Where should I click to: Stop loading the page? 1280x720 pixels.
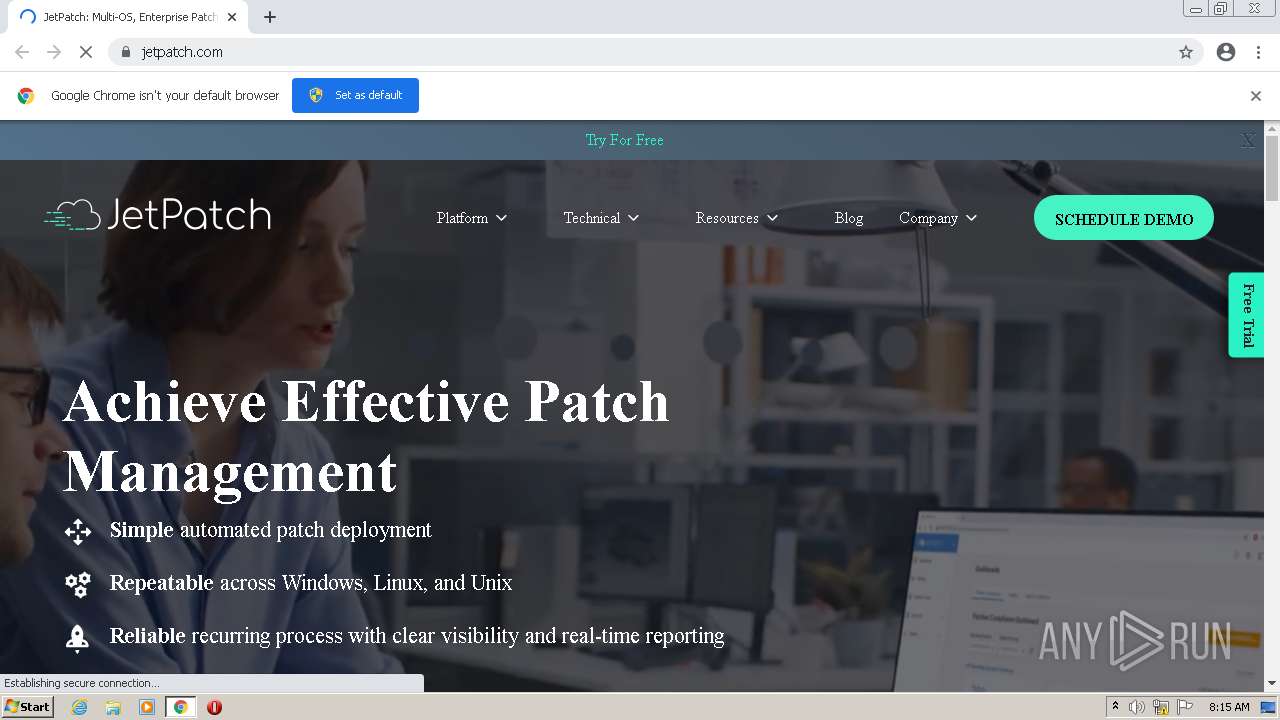[86, 52]
